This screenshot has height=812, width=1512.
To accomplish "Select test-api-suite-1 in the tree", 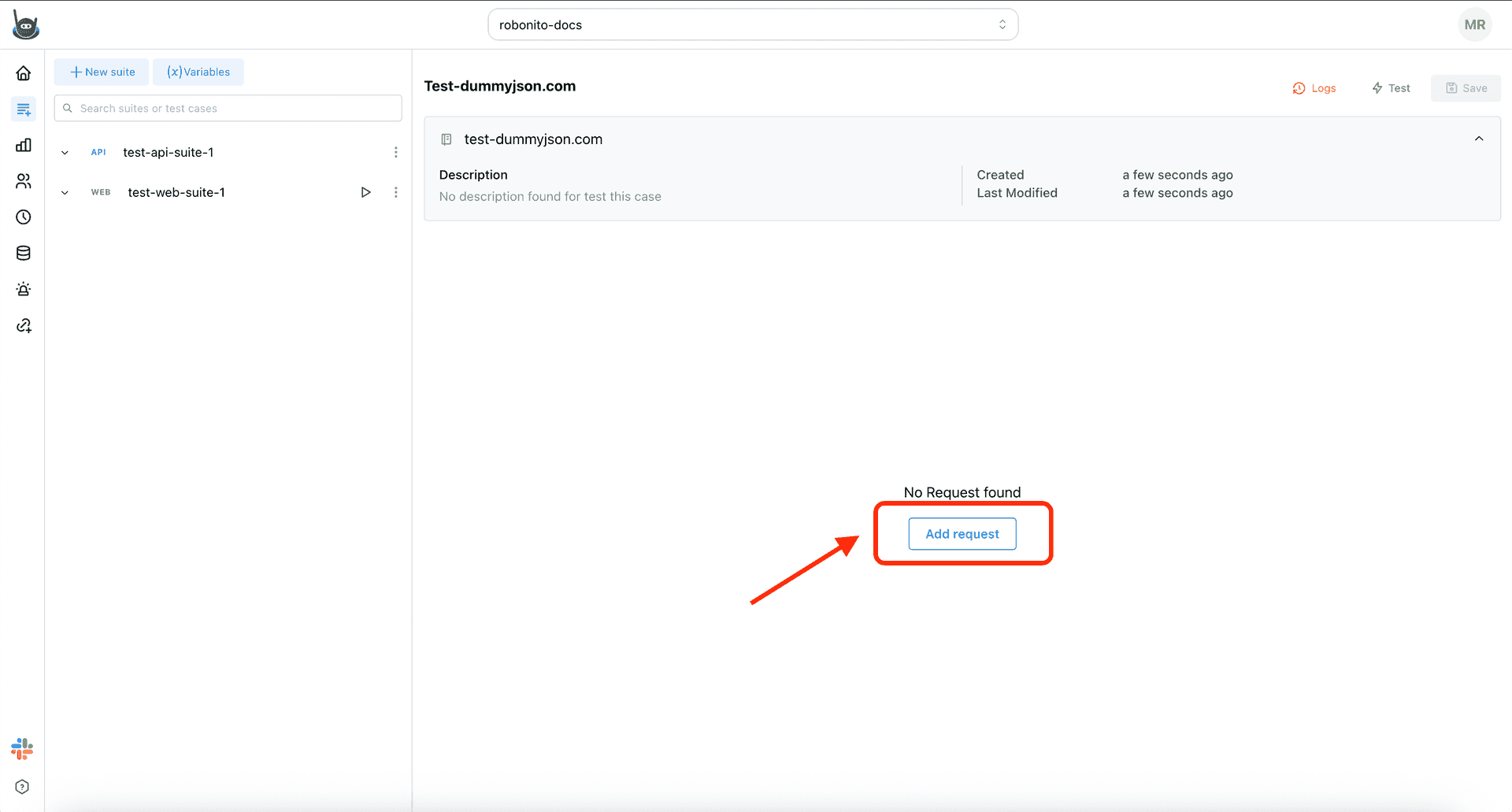I will tap(169, 153).
